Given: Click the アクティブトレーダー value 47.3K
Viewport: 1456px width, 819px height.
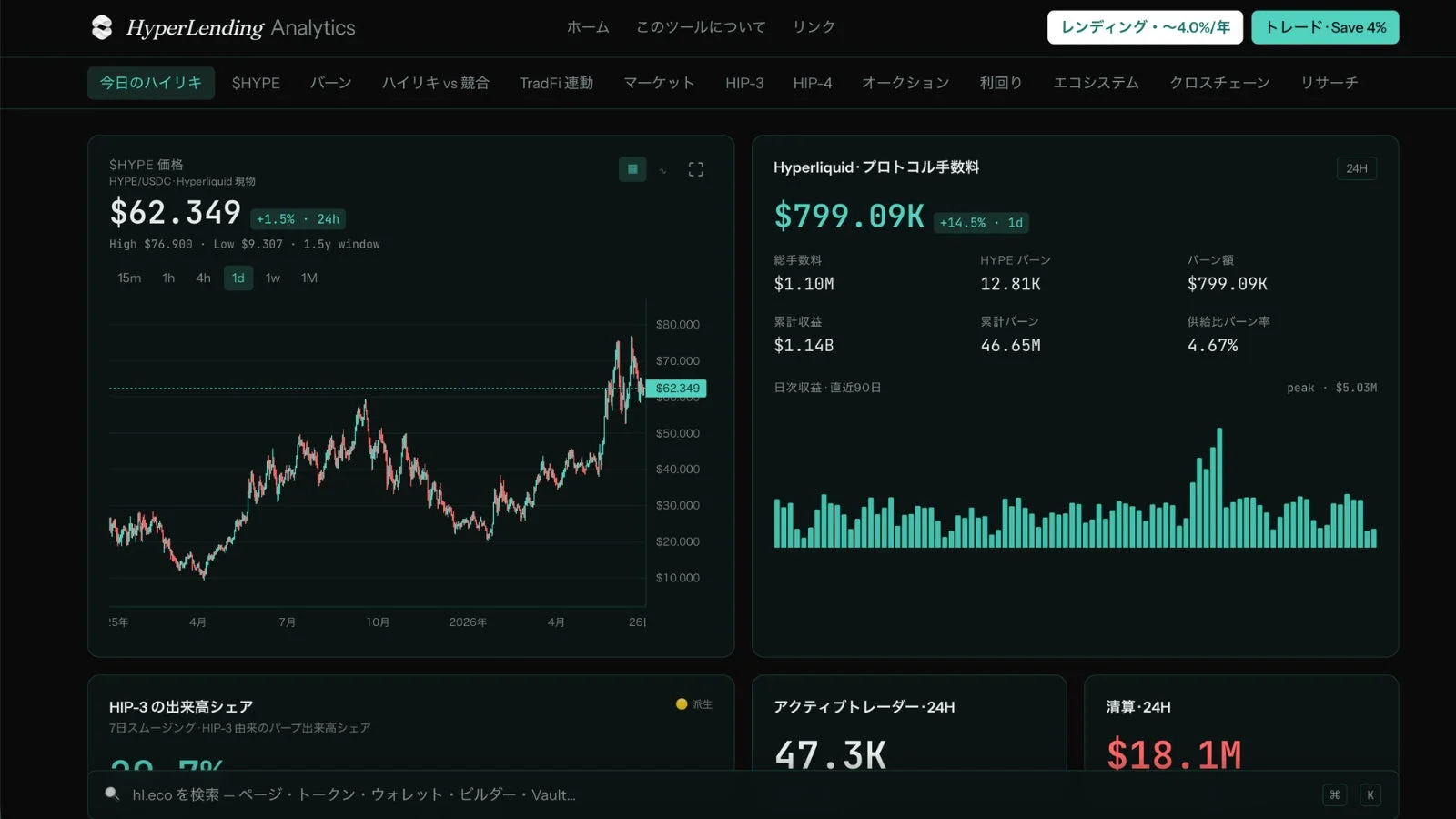Looking at the screenshot, I should pos(830,754).
